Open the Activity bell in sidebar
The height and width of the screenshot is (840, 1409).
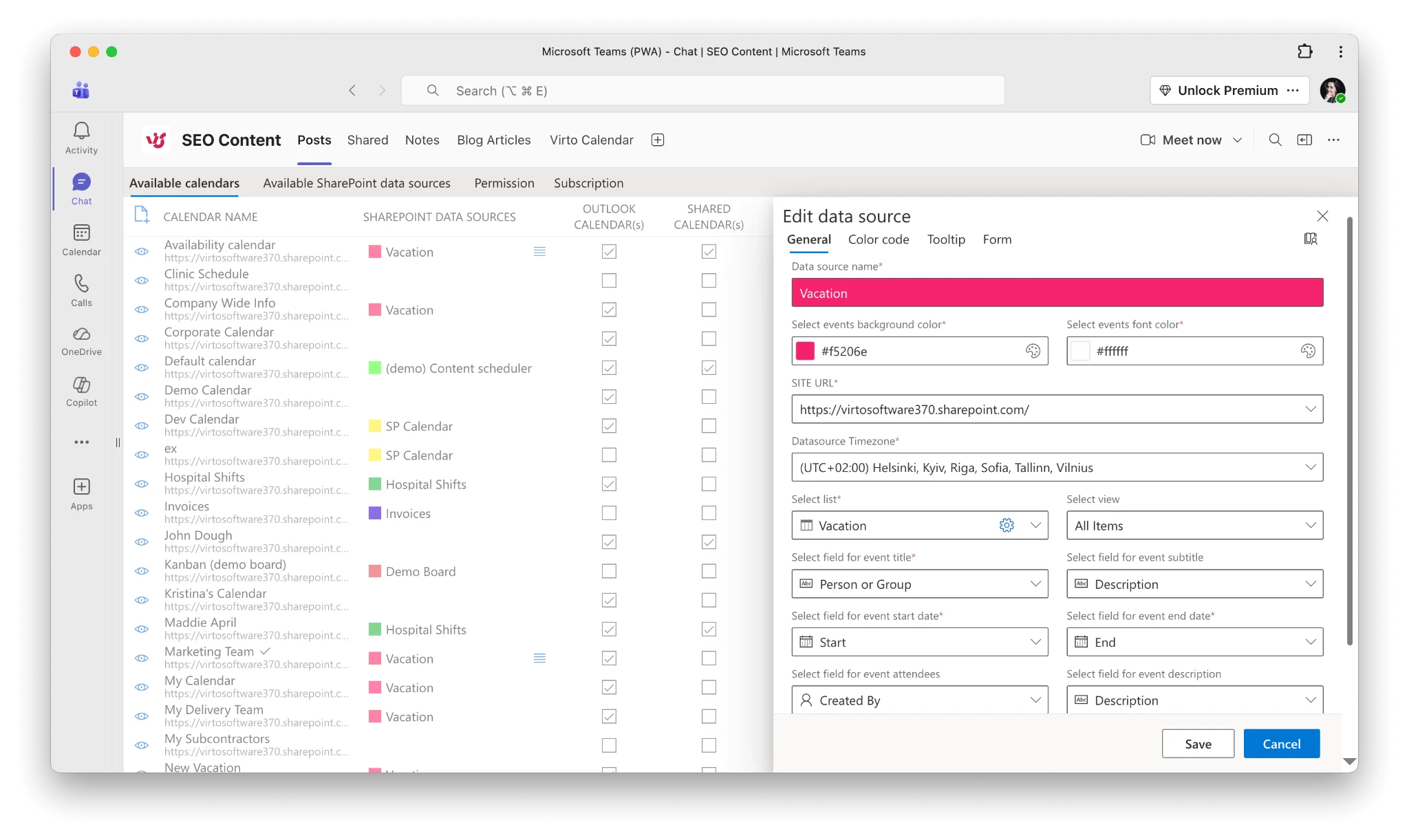[81, 138]
